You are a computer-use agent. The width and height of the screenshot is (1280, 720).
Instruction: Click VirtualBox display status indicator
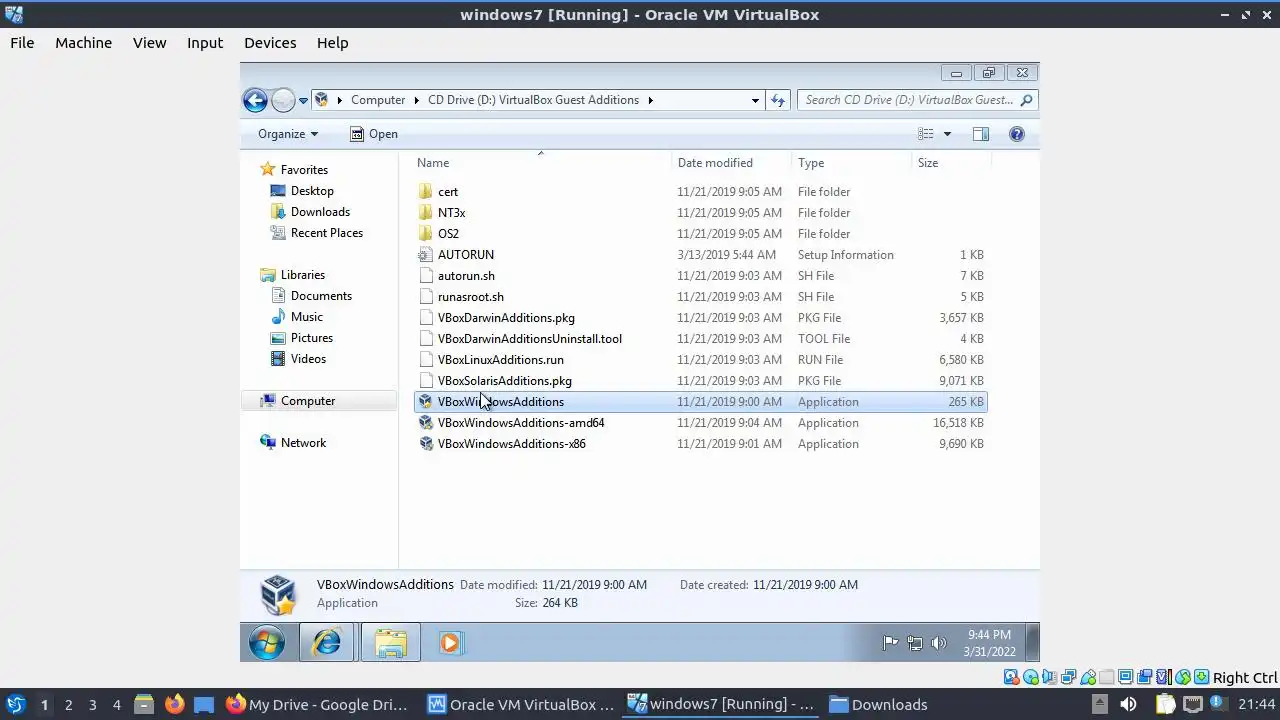point(1125,677)
